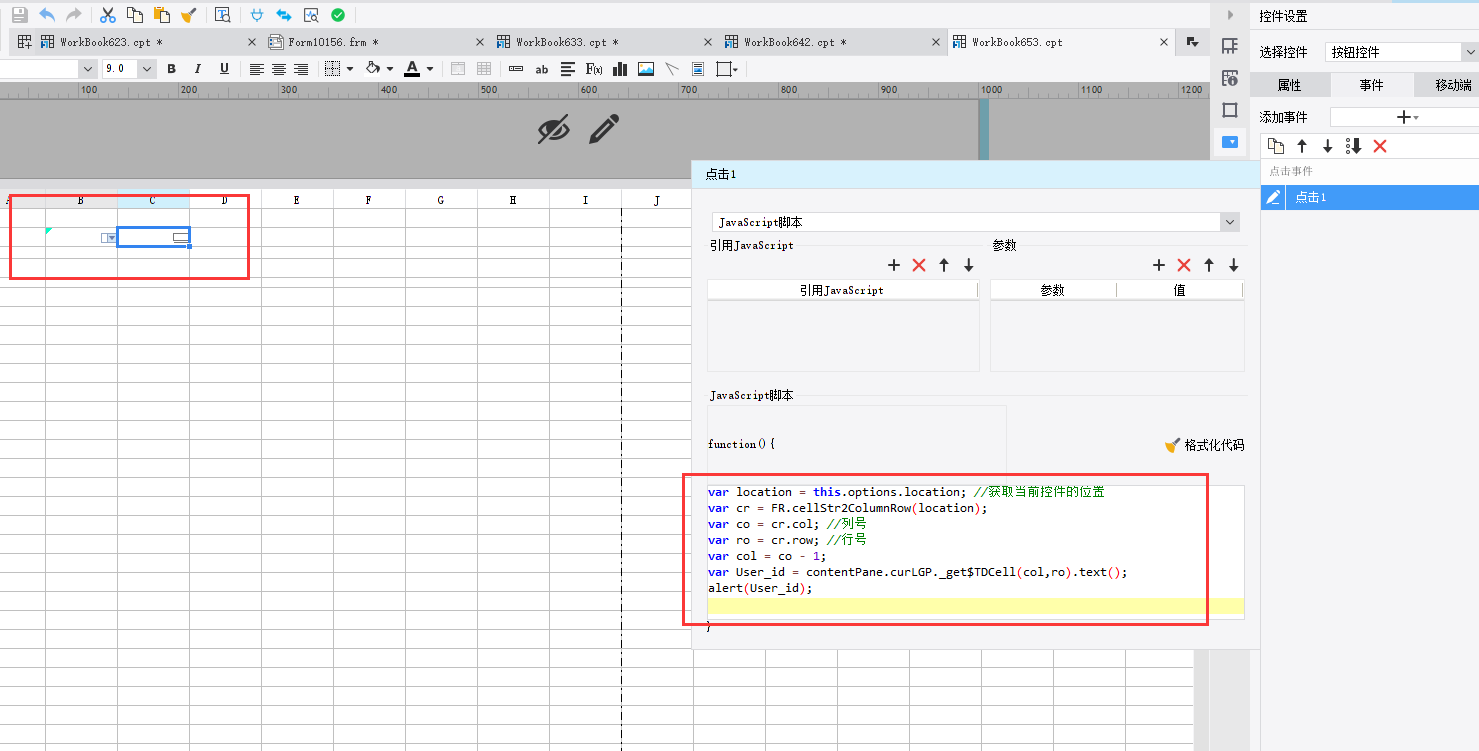Toggle the crossed-eye visibility icon
The width and height of the screenshot is (1479, 751).
point(553,129)
